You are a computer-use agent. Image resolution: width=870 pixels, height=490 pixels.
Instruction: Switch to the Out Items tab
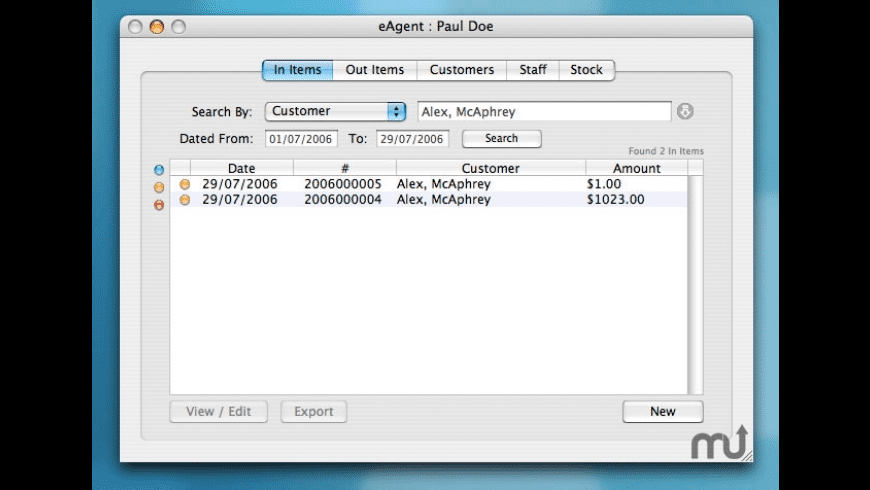(x=375, y=70)
